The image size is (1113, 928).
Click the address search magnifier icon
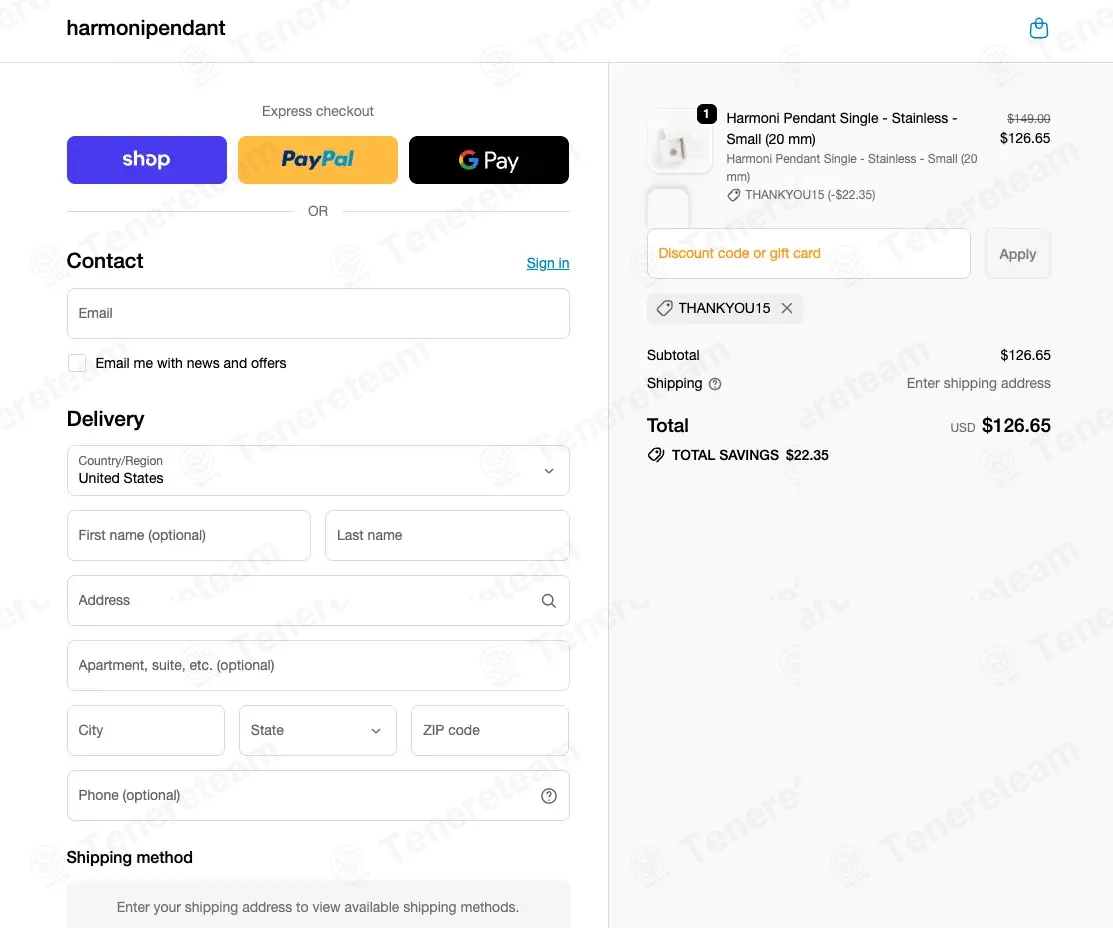(548, 601)
